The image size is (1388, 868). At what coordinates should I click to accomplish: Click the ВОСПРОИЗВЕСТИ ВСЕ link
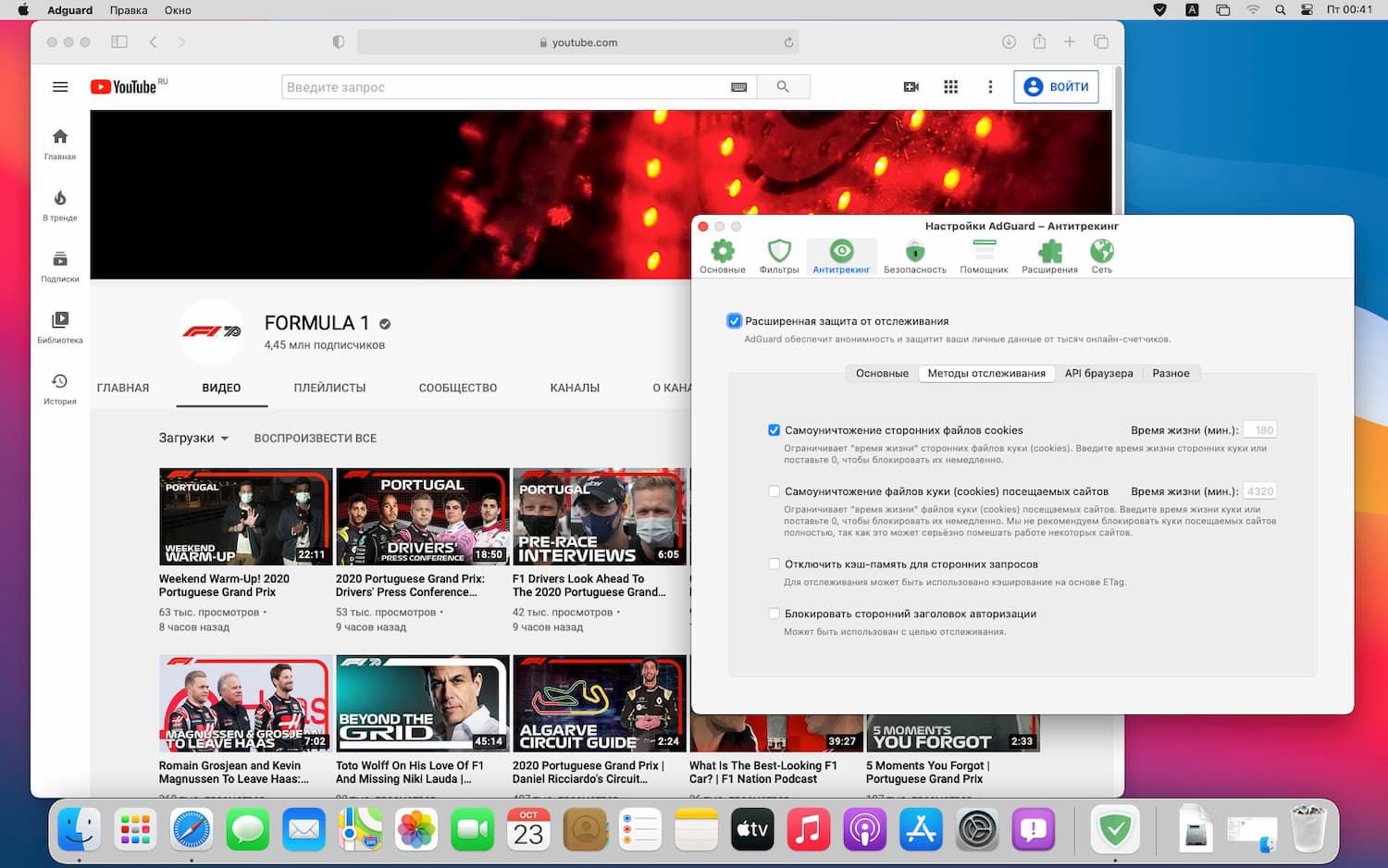click(315, 438)
